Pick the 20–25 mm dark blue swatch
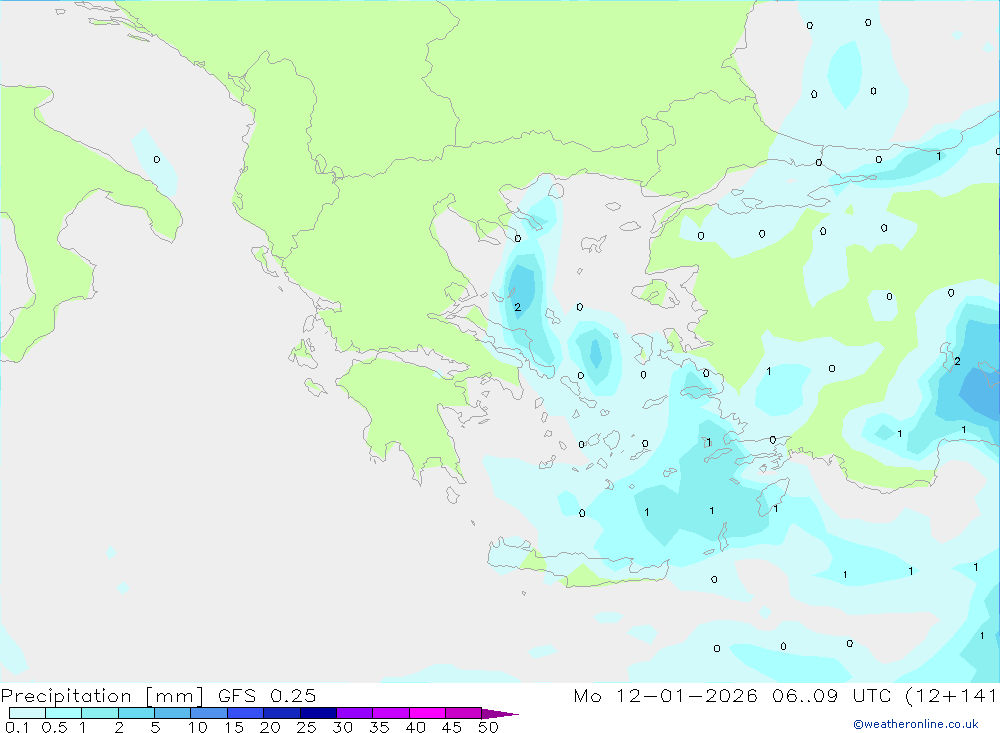 282,713
